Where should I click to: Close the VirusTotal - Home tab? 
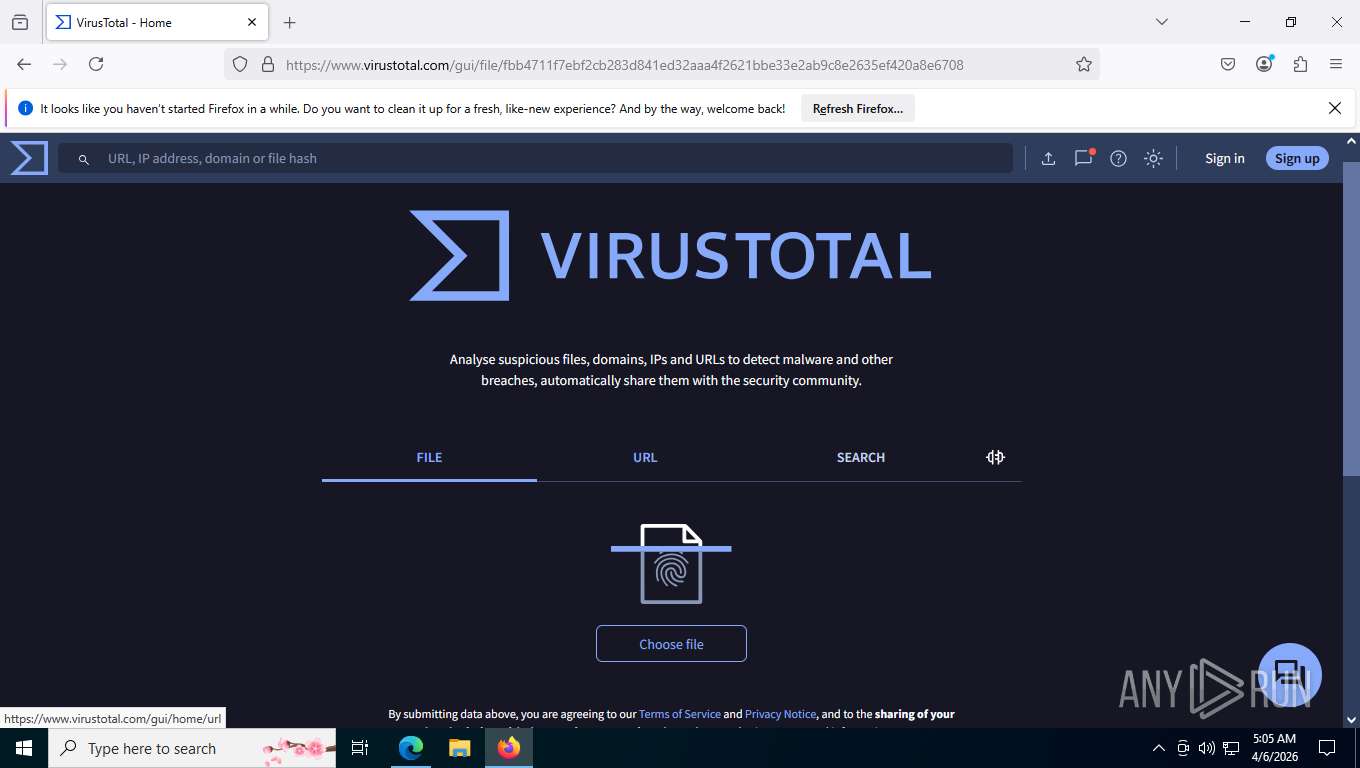[x=252, y=22]
